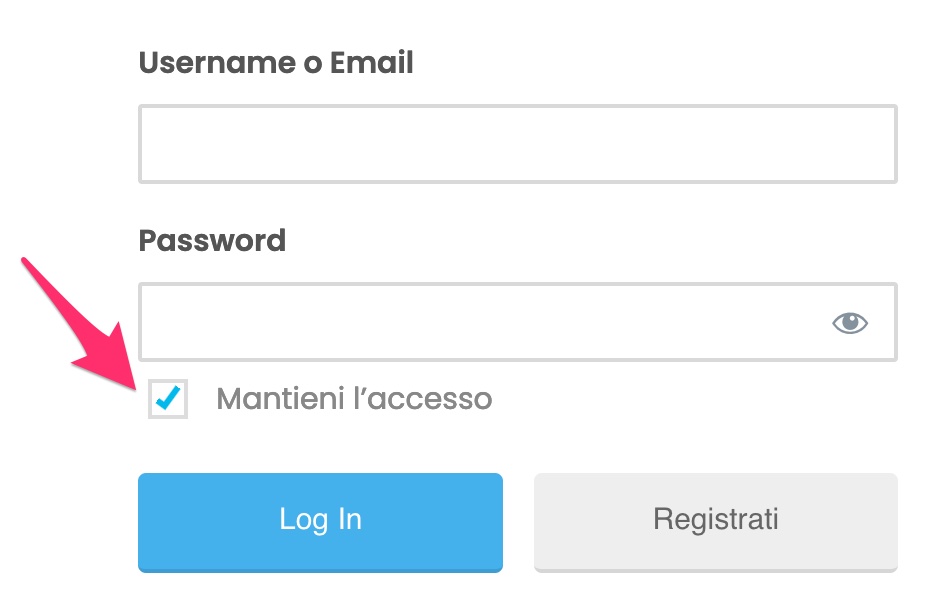
Task: Disable the stay logged in checkbox
Action: pos(168,398)
